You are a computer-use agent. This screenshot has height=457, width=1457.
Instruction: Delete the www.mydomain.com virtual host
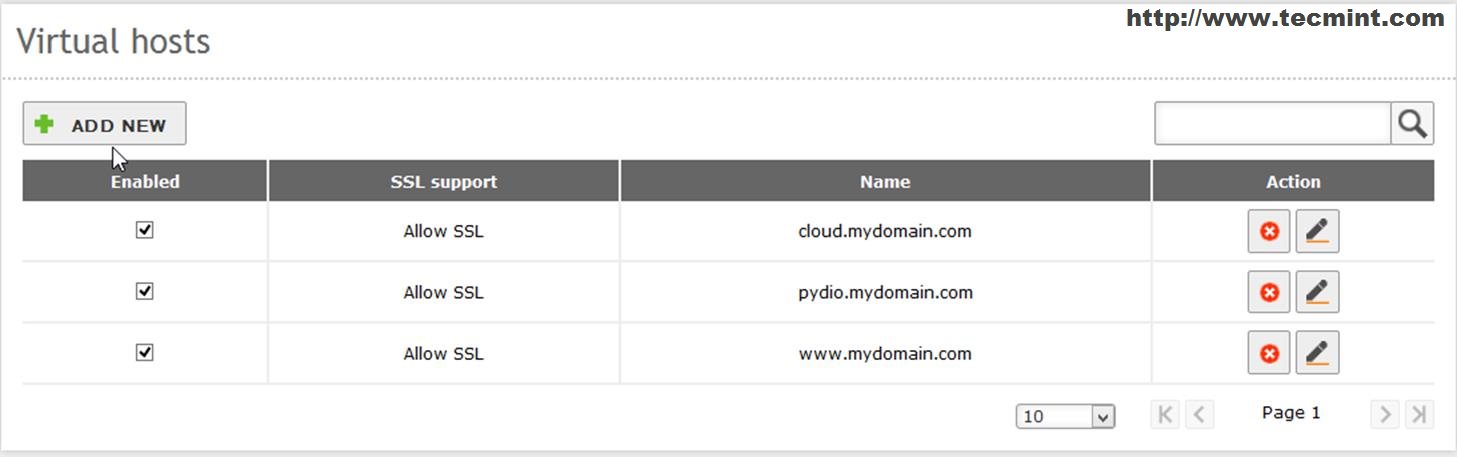pyautogui.click(x=1269, y=354)
